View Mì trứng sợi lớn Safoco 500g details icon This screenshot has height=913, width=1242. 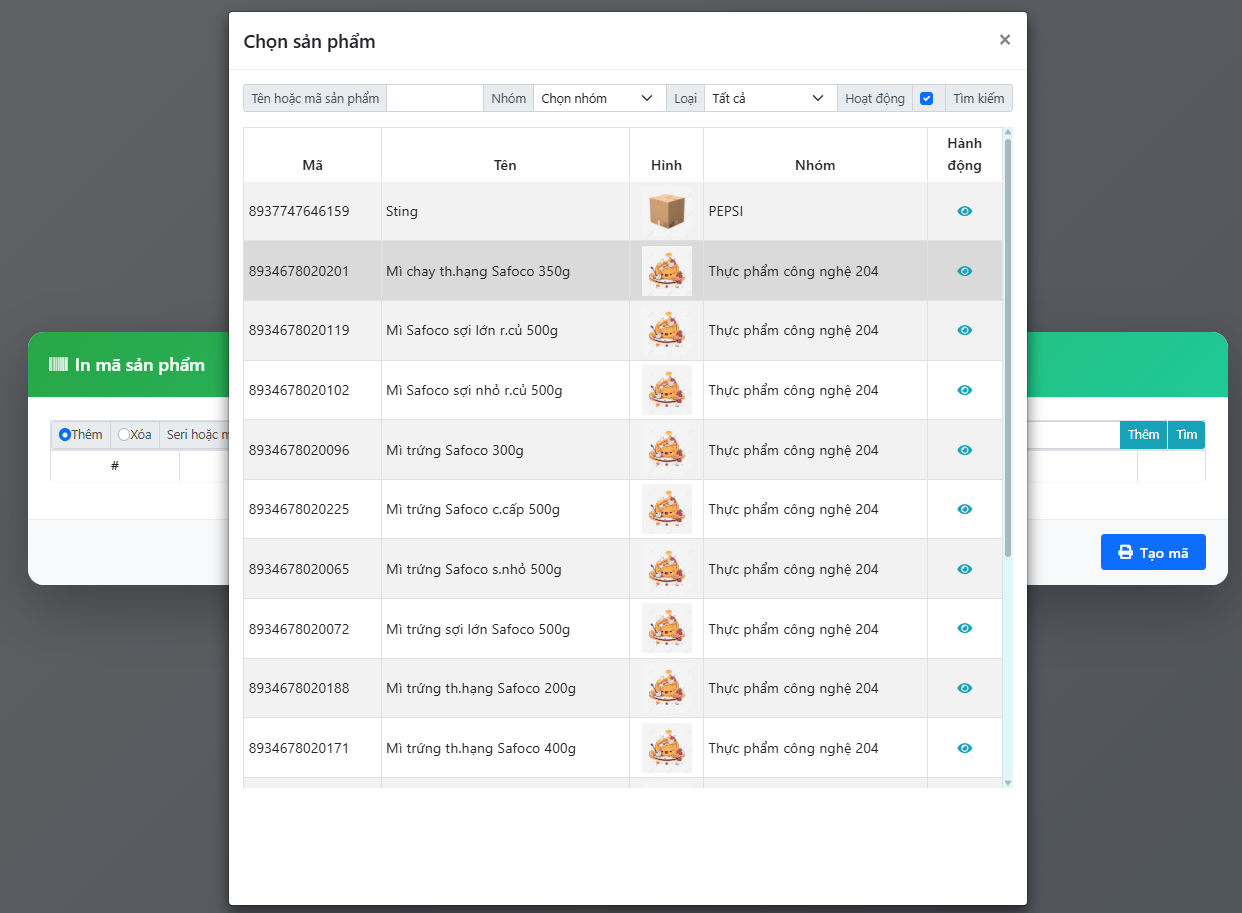(x=964, y=628)
